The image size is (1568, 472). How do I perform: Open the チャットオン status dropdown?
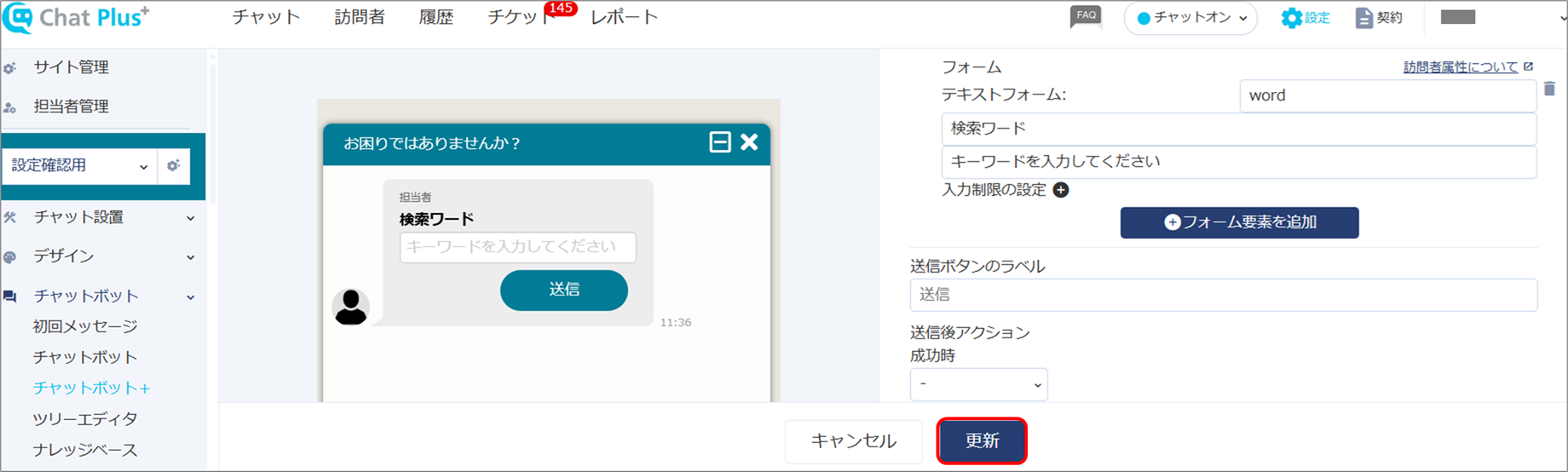pos(1190,18)
